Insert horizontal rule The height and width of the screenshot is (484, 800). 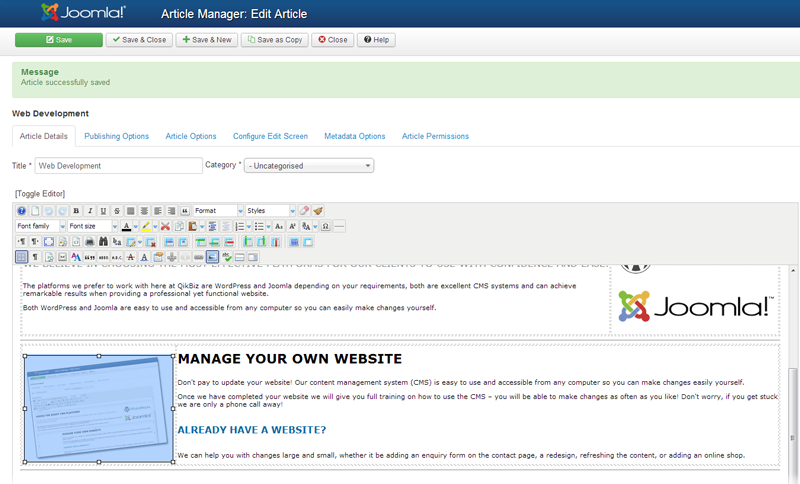[339, 226]
